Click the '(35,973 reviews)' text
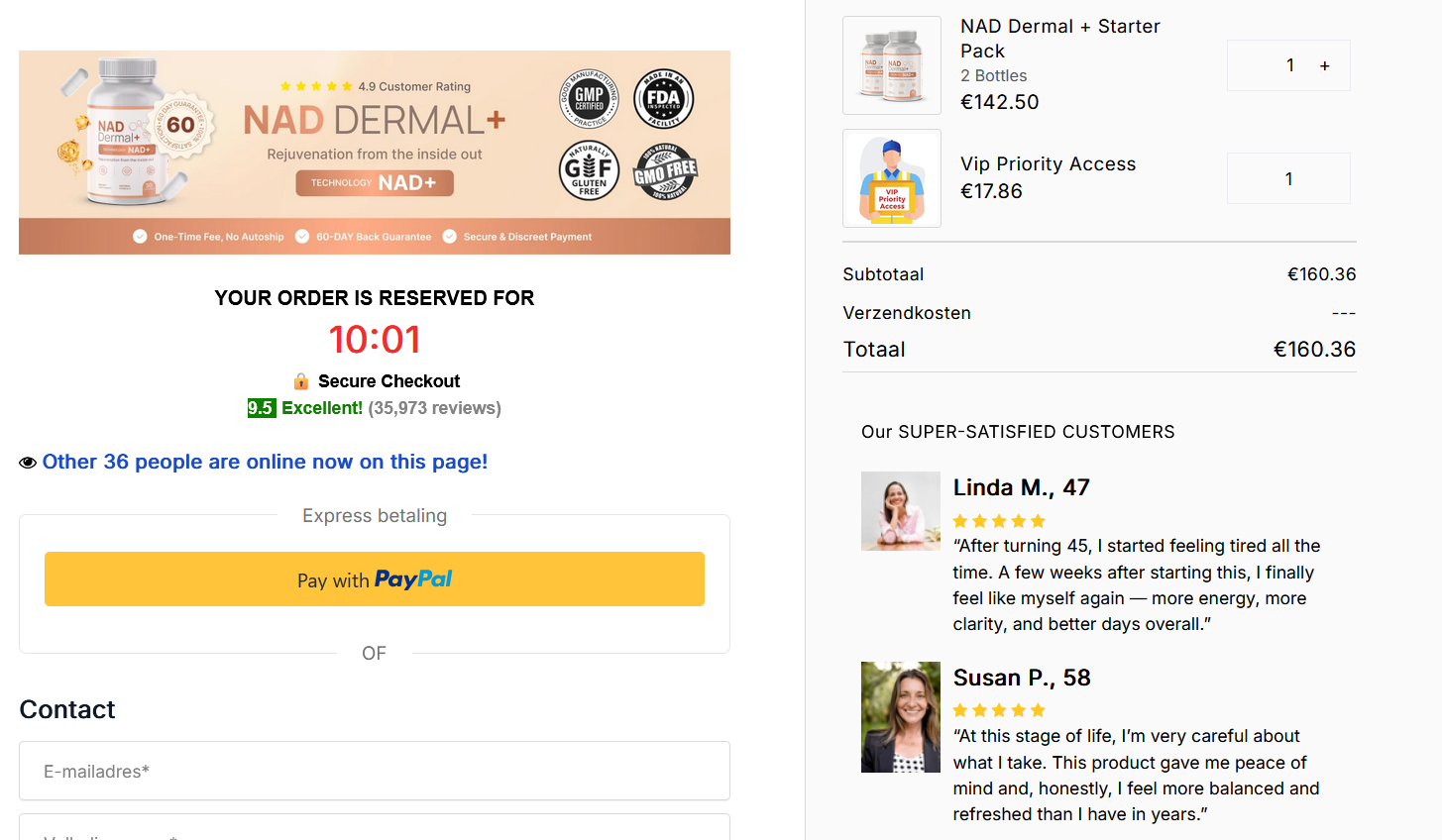This screenshot has height=840, width=1442. click(x=434, y=408)
